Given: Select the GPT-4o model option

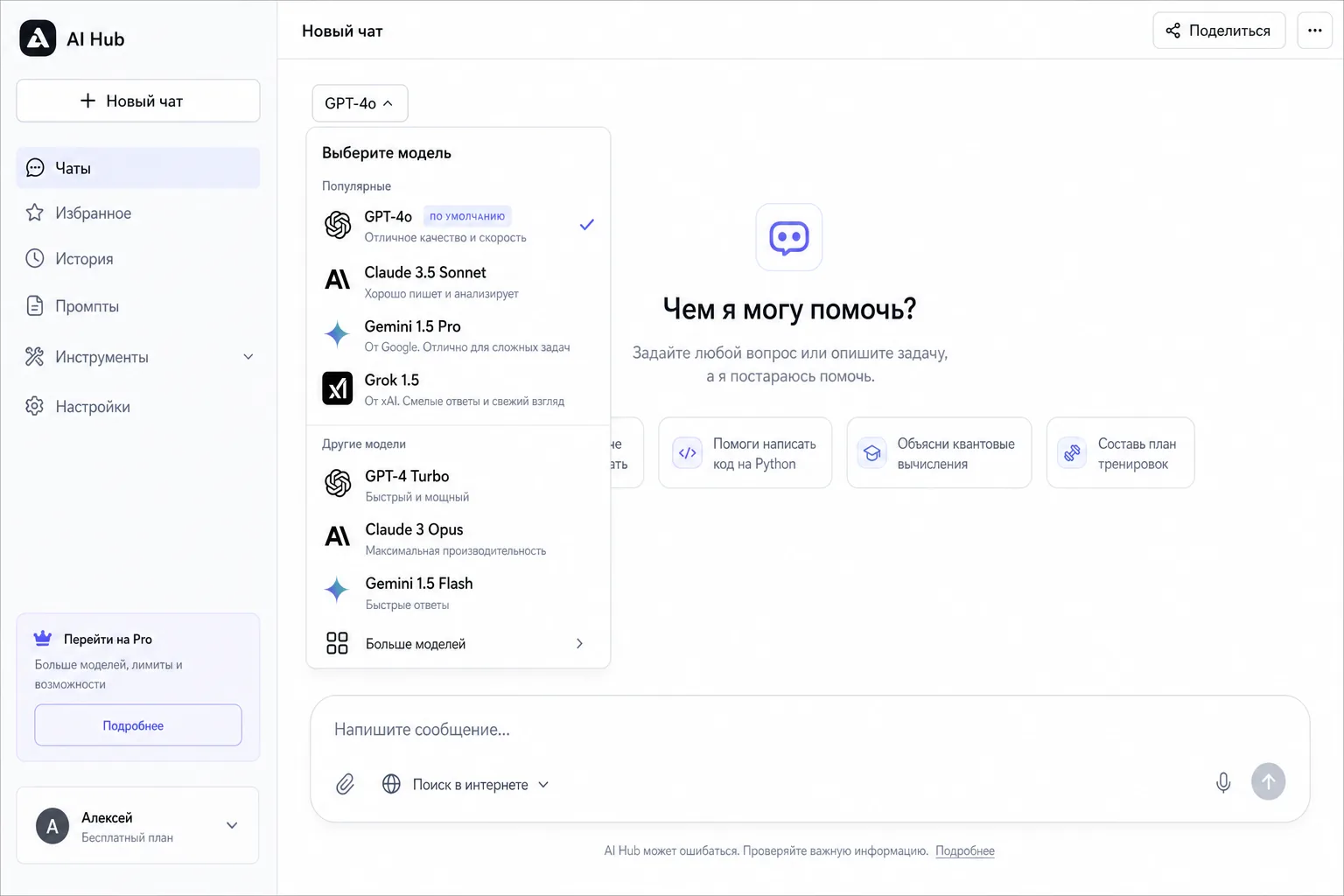Looking at the screenshot, I should click(x=458, y=226).
